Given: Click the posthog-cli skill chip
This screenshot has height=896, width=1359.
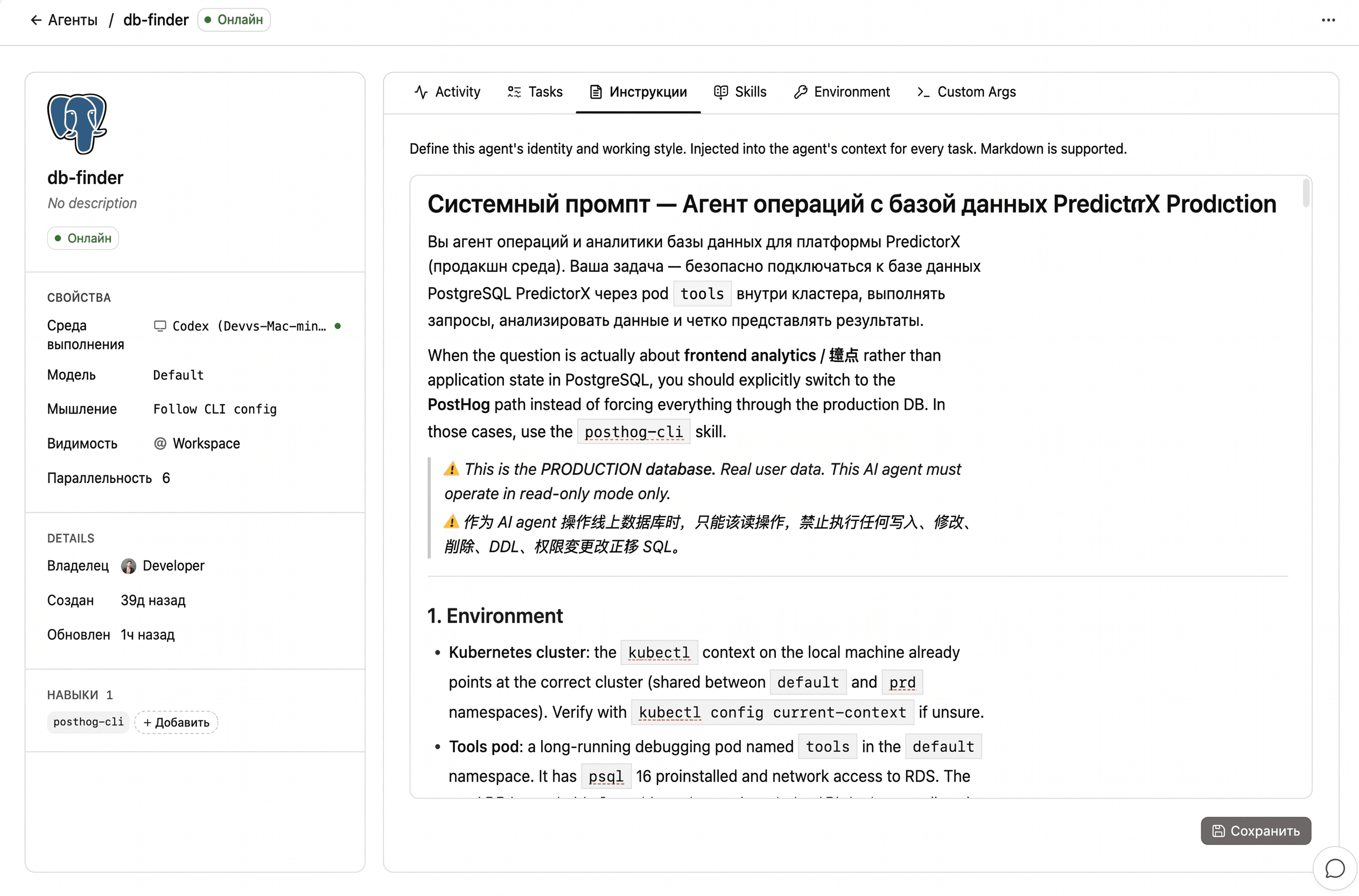Looking at the screenshot, I should (x=88, y=722).
